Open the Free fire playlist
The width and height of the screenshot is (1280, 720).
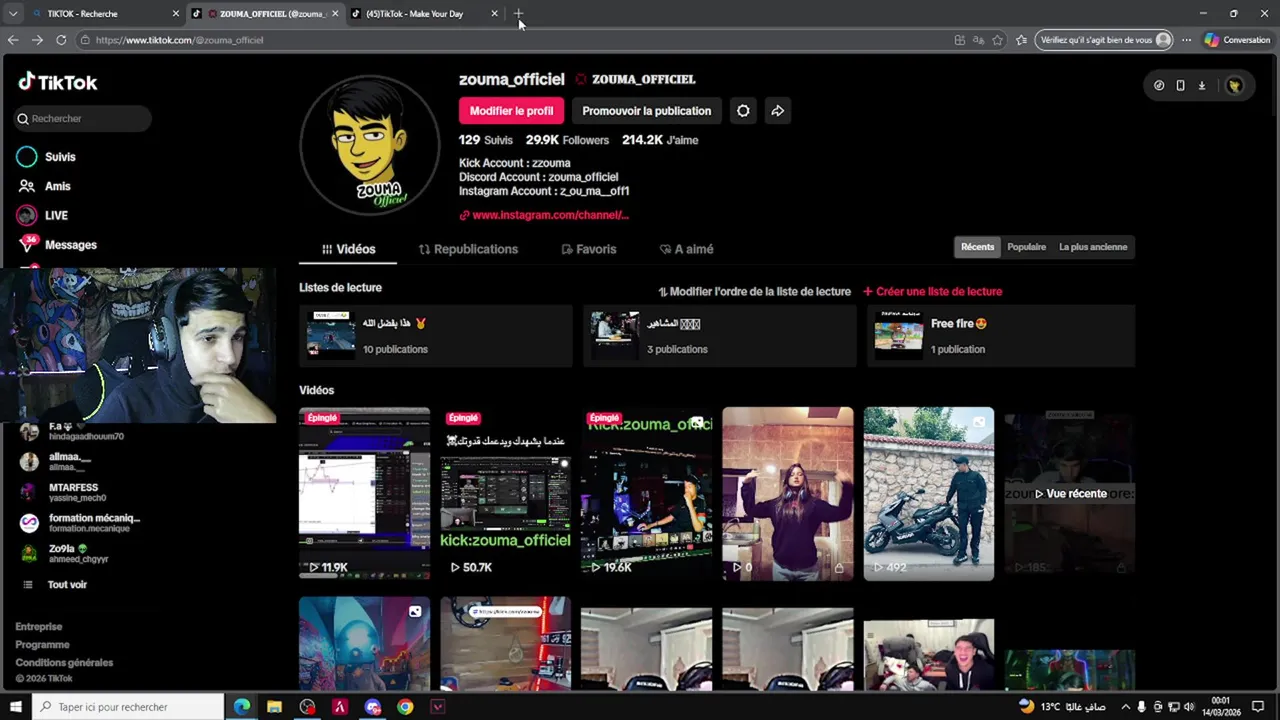click(x=1003, y=336)
